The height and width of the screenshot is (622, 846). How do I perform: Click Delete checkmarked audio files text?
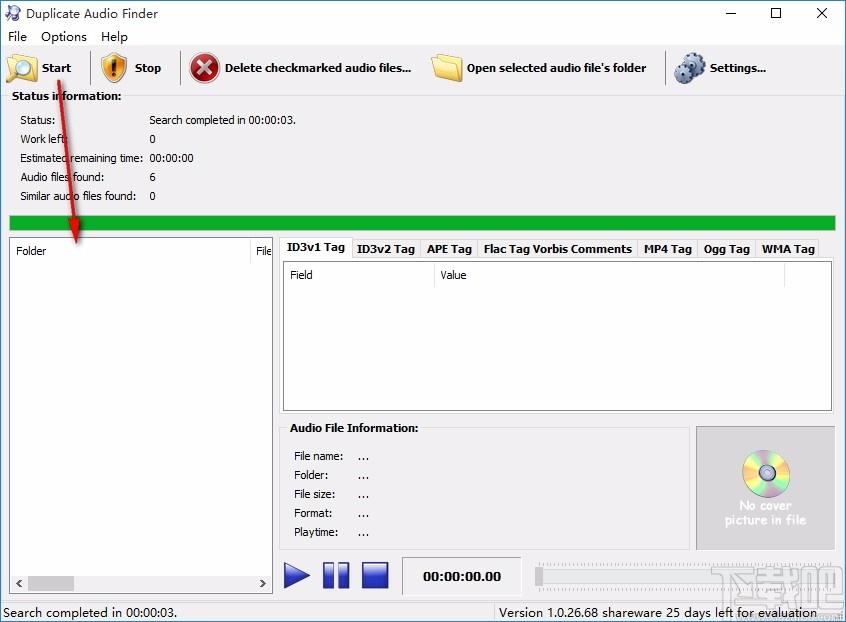point(318,68)
